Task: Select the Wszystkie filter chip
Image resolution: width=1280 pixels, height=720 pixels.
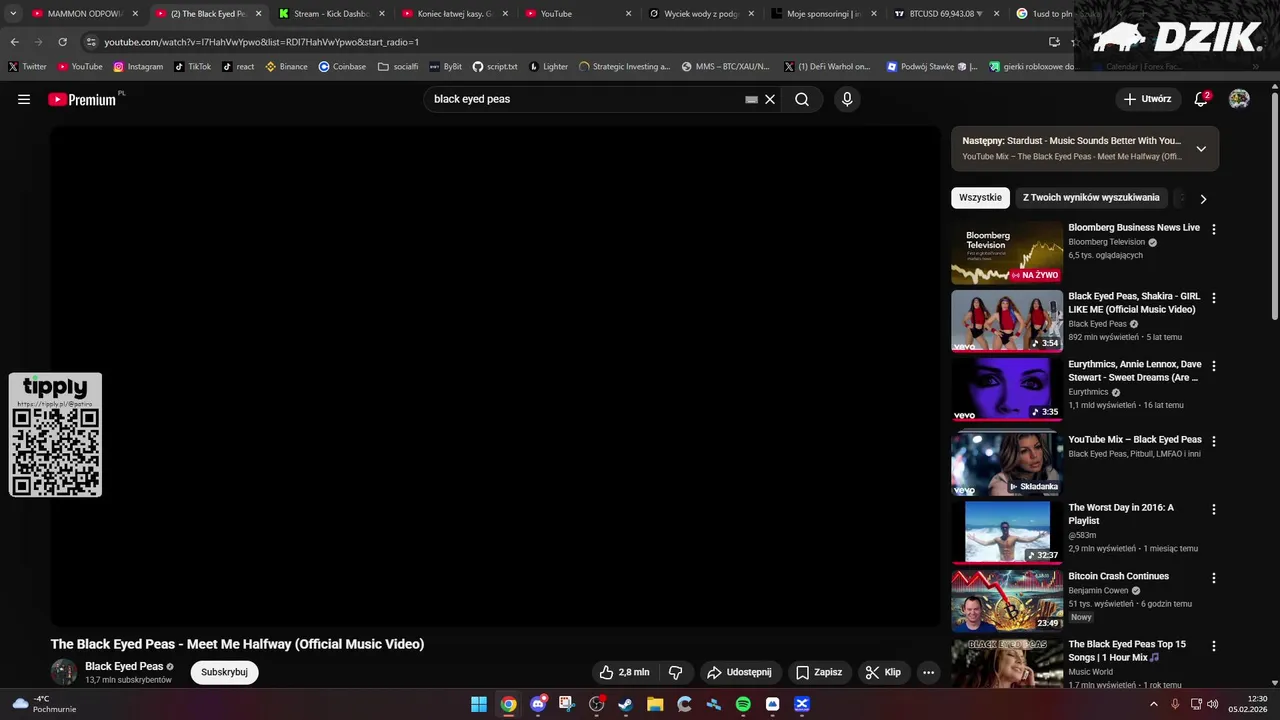Action: 980,198
